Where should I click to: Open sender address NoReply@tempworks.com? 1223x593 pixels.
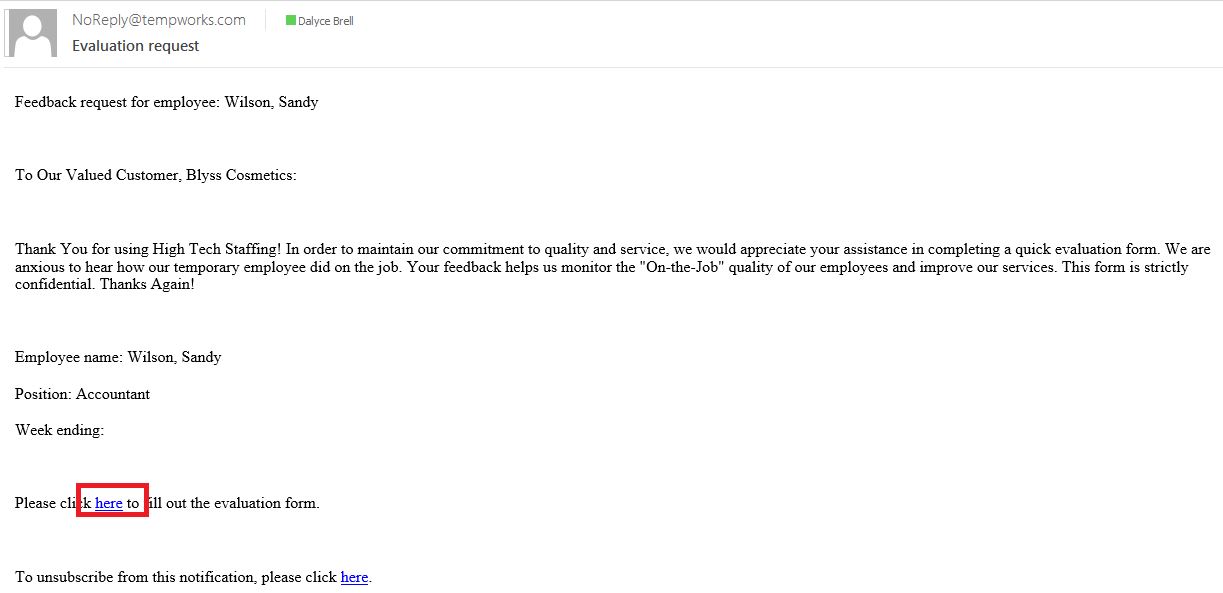(x=159, y=20)
